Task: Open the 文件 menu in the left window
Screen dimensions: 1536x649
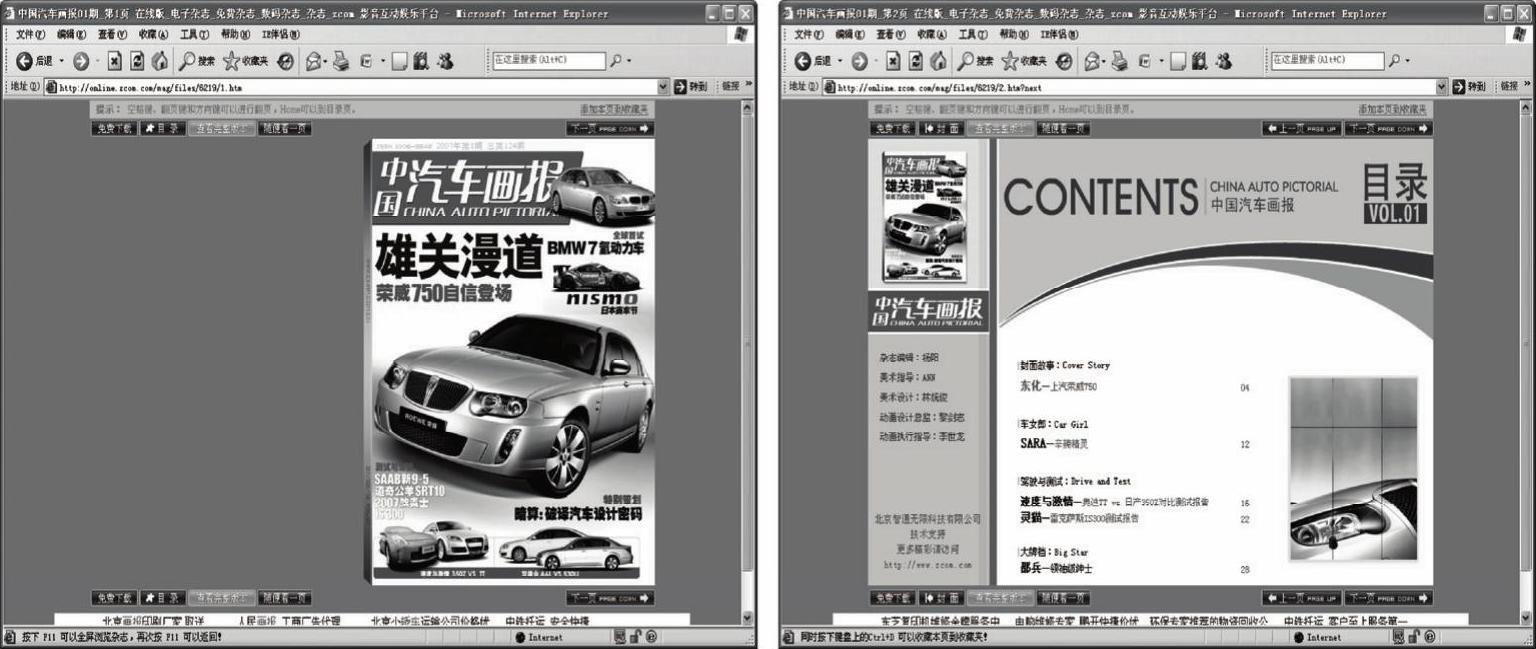Action: click(x=30, y=34)
